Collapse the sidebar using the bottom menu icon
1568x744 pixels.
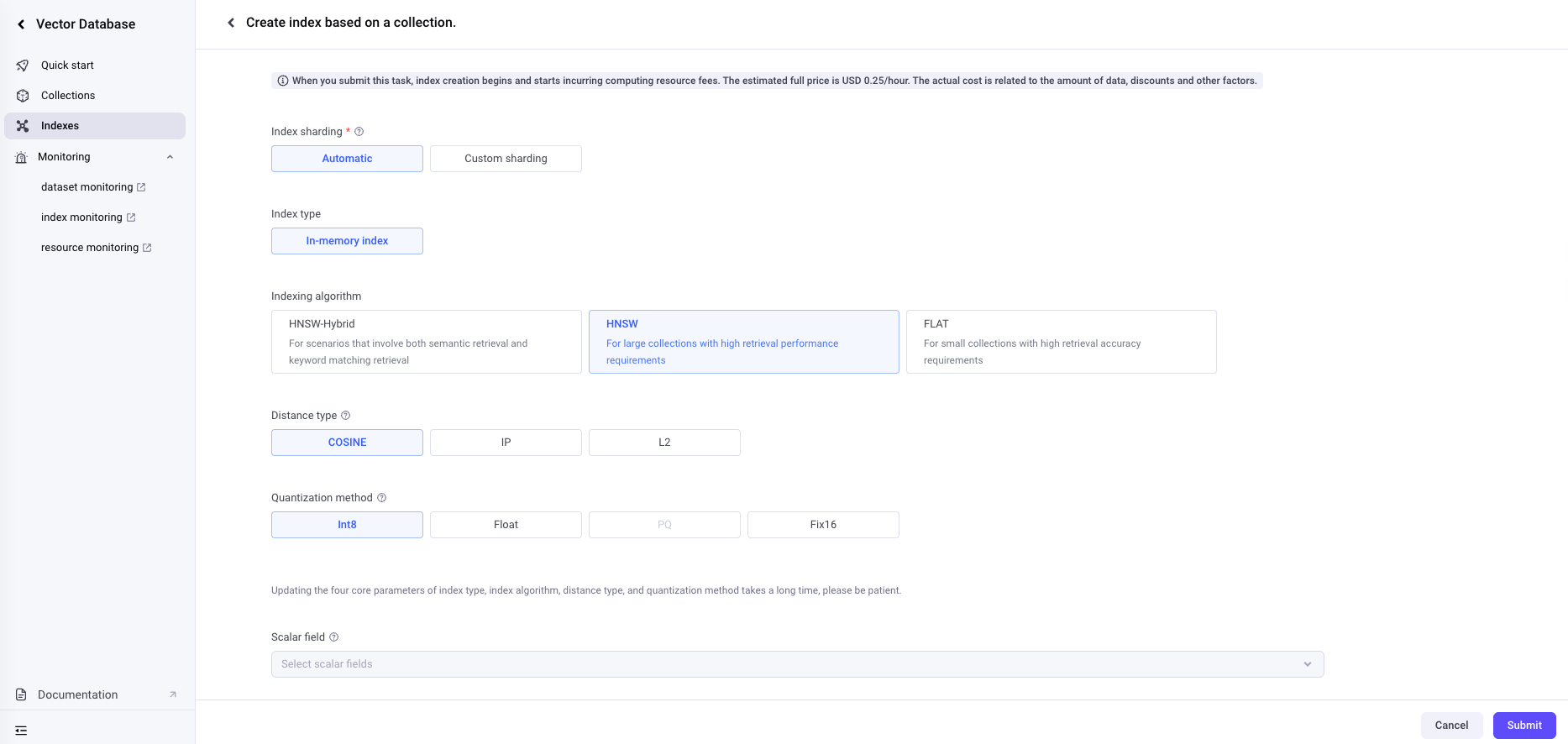point(21,731)
